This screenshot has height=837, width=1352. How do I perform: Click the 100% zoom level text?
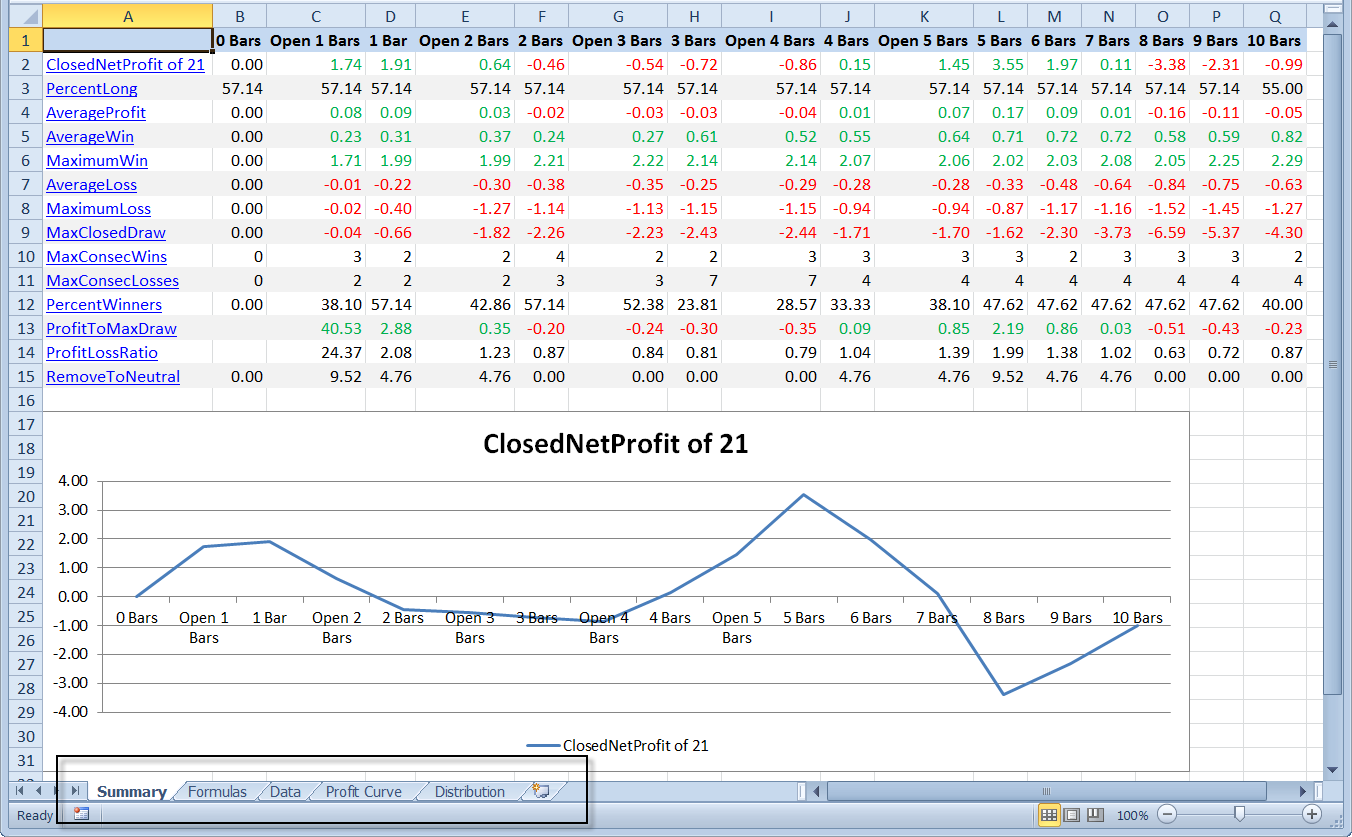pyautogui.click(x=1132, y=815)
